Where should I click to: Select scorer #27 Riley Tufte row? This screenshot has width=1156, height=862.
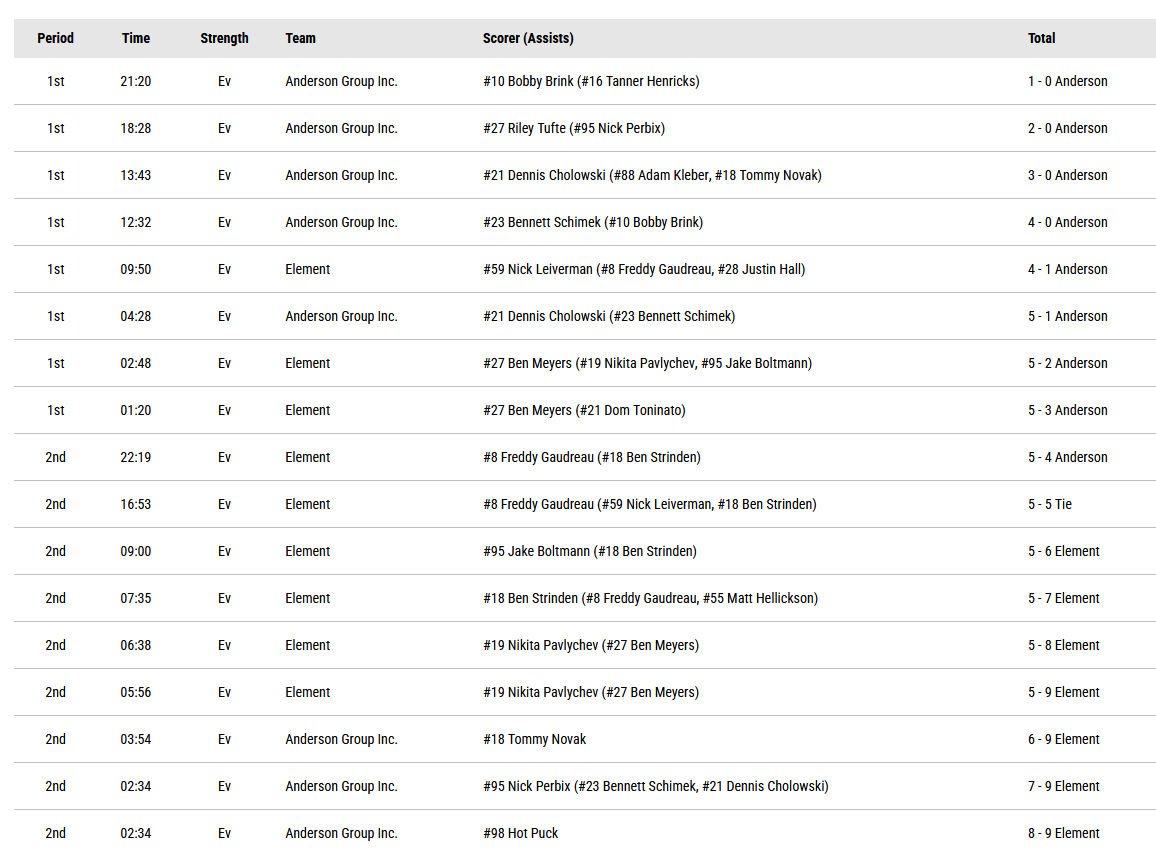tap(574, 128)
